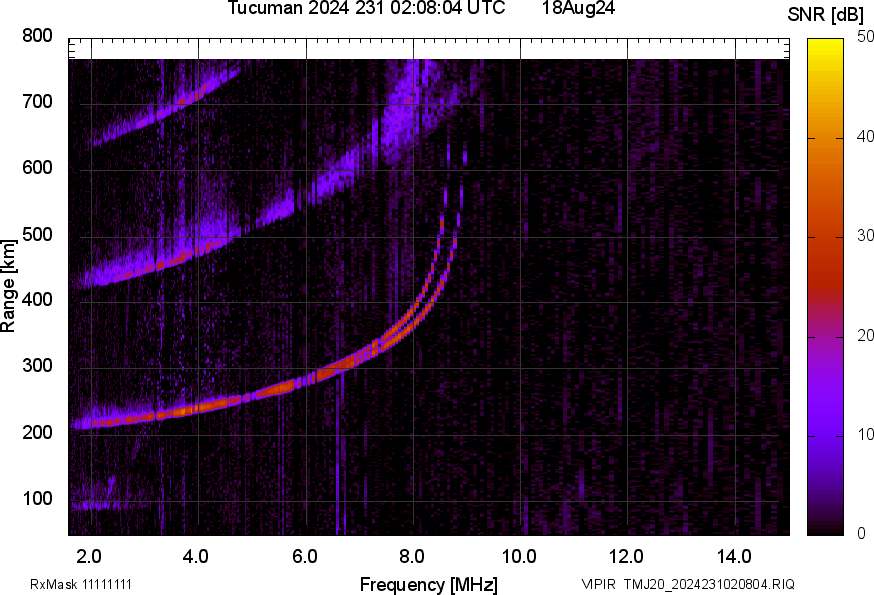Click the '6.0' frequency axis tick label

click(x=304, y=557)
